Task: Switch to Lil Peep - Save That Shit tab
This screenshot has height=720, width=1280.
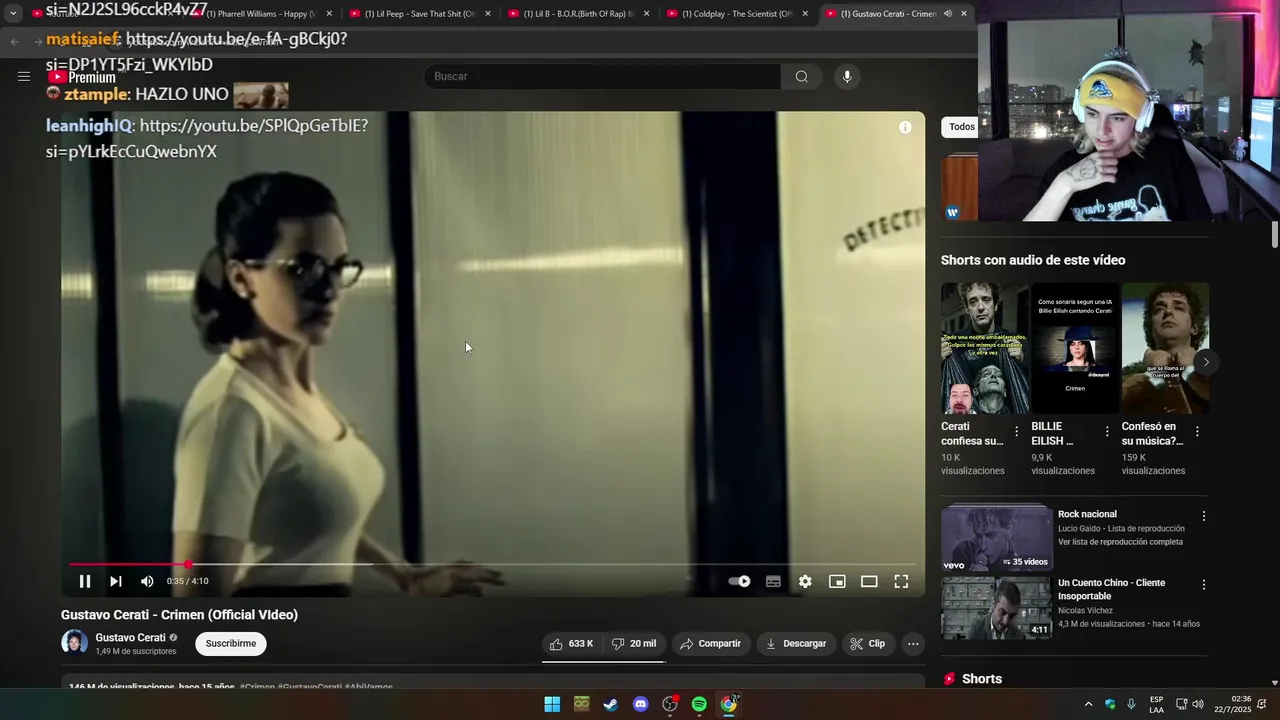Action: [x=420, y=14]
